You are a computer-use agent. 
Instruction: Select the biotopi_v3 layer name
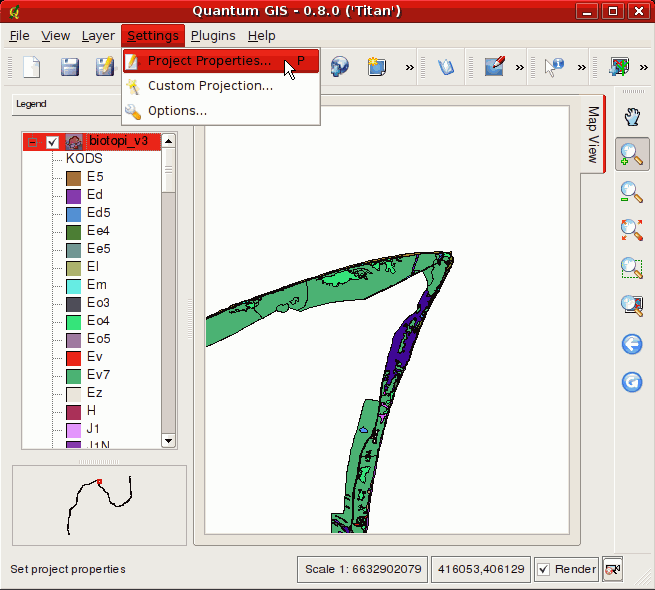pos(118,141)
